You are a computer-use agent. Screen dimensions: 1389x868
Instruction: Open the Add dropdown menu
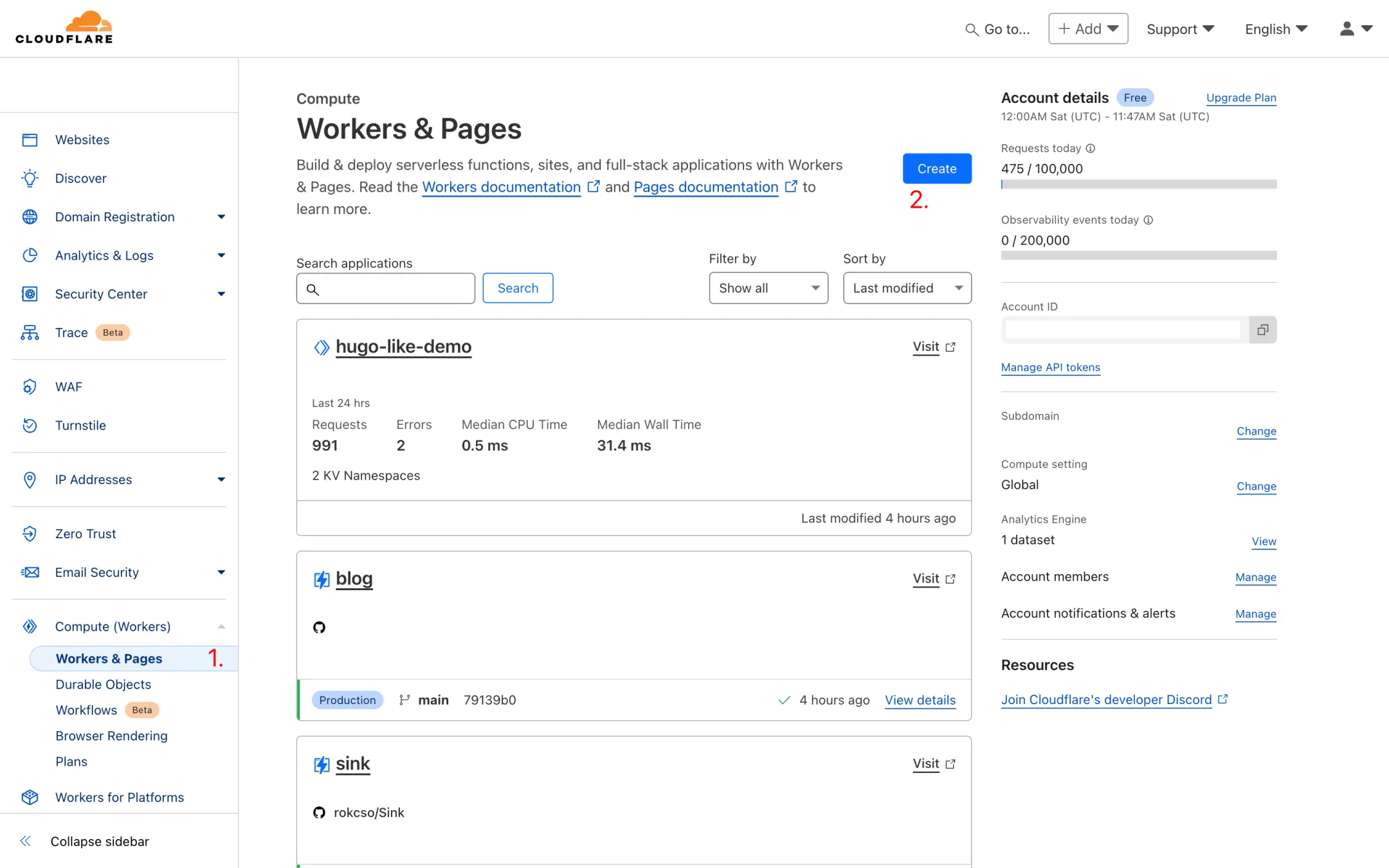(x=1088, y=29)
